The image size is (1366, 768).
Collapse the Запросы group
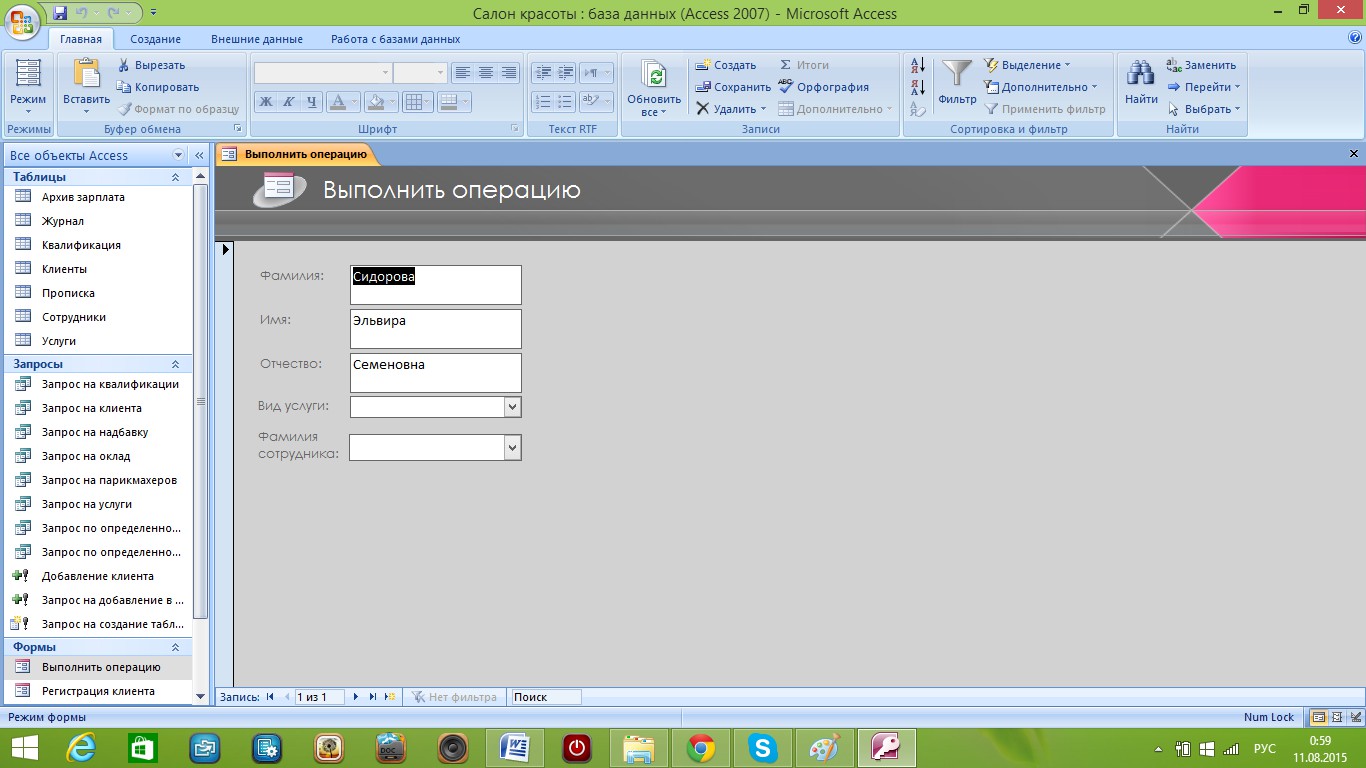[175, 365]
